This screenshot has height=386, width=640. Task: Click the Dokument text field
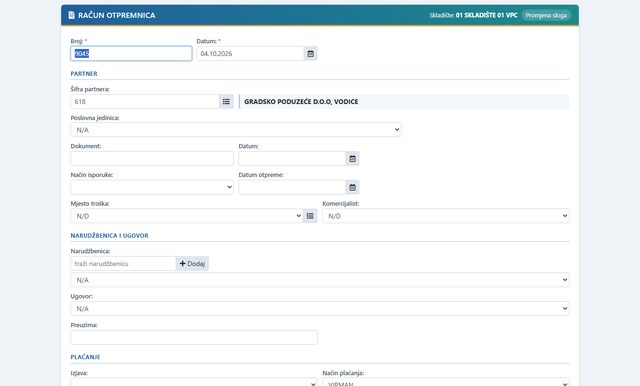(x=152, y=158)
